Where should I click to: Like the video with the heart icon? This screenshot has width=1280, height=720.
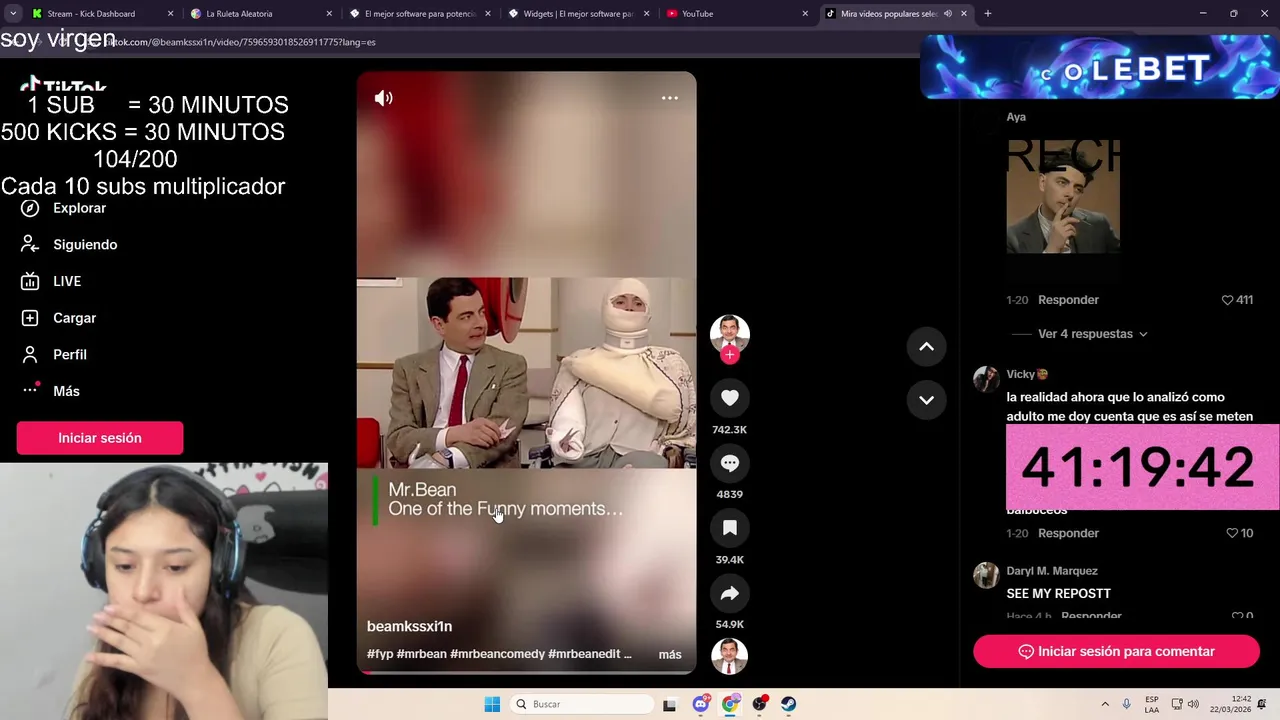pos(730,398)
